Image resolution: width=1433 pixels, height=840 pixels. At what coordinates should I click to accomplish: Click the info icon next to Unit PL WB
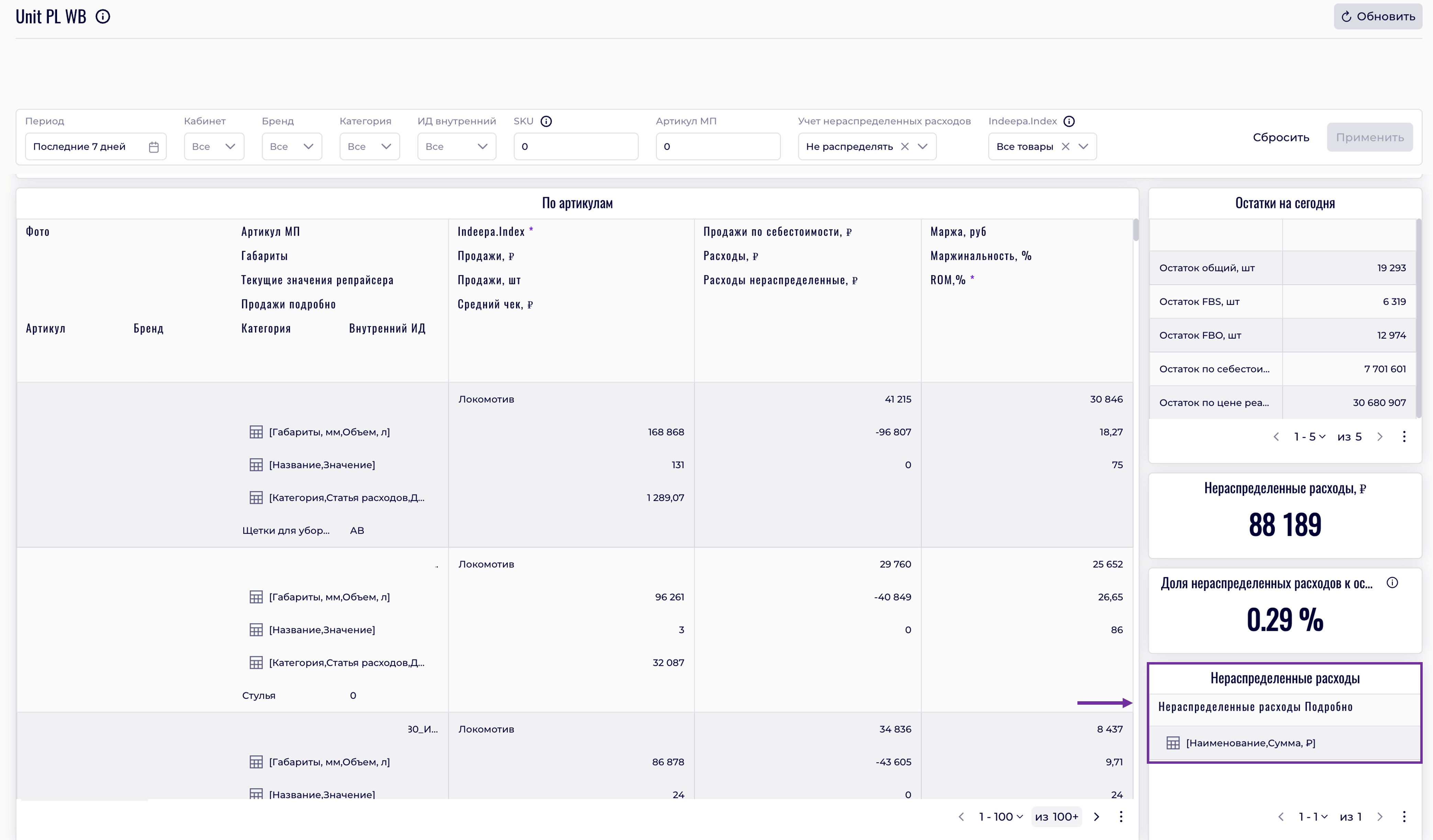(103, 16)
